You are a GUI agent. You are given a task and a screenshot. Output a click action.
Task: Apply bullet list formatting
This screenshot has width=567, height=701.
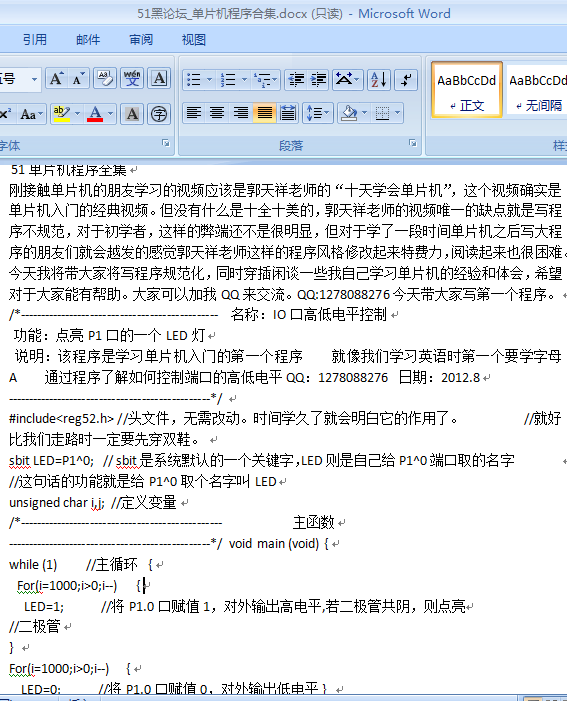click(x=194, y=80)
